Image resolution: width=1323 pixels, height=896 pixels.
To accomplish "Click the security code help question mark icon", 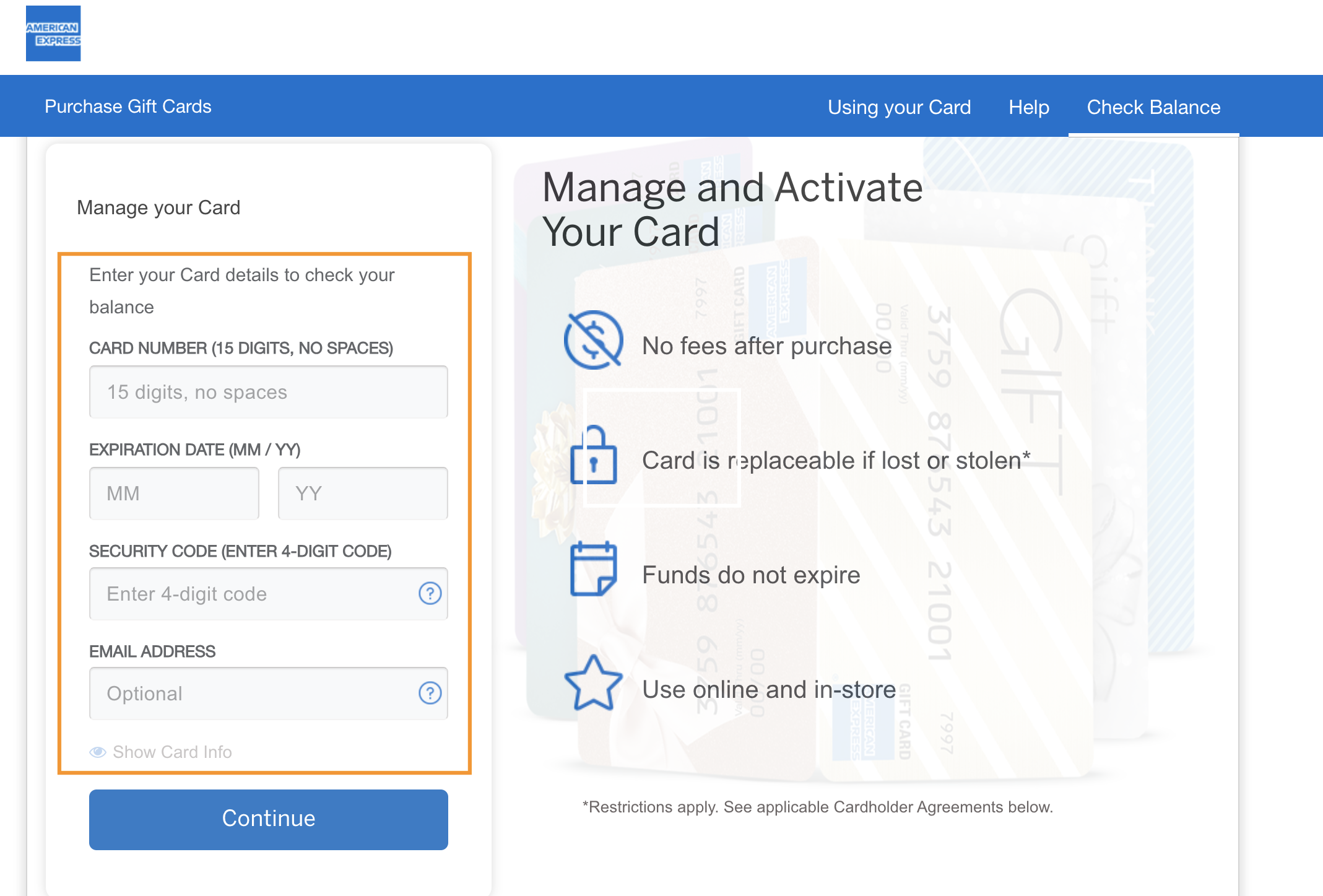I will point(430,593).
